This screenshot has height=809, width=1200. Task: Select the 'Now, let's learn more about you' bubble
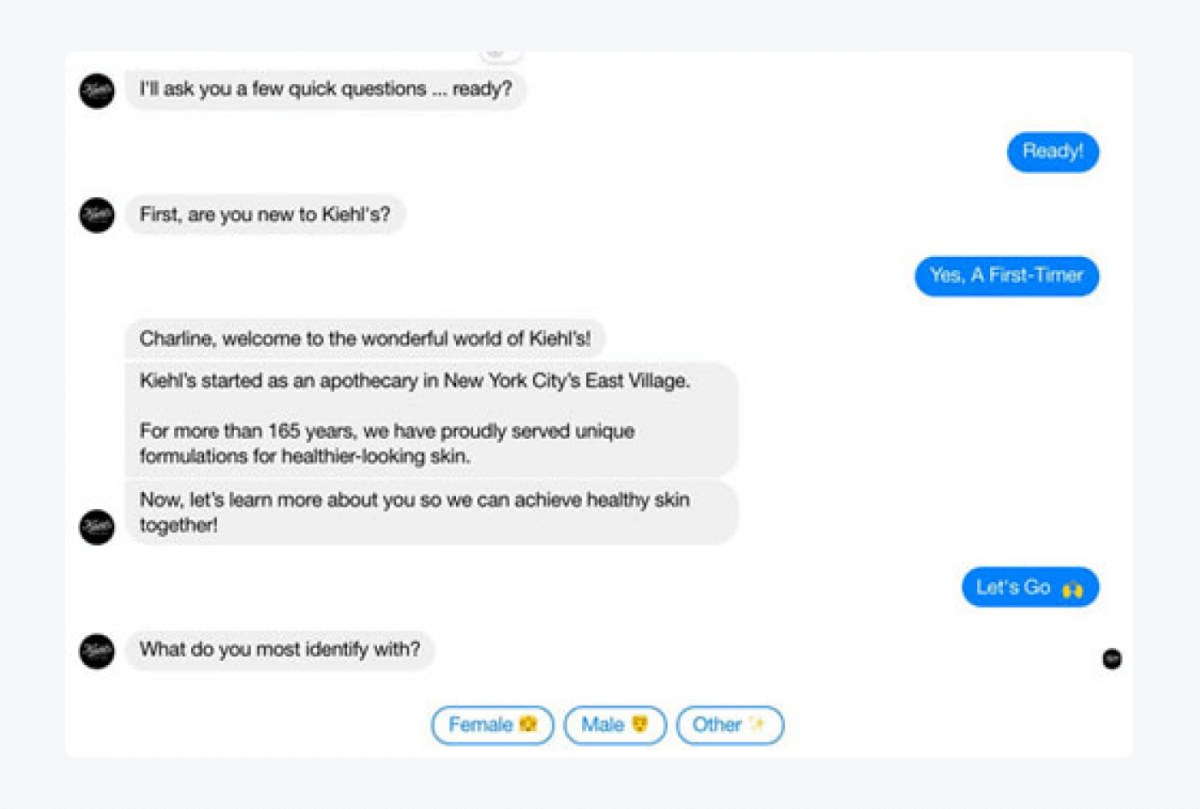pyautogui.click(x=414, y=511)
